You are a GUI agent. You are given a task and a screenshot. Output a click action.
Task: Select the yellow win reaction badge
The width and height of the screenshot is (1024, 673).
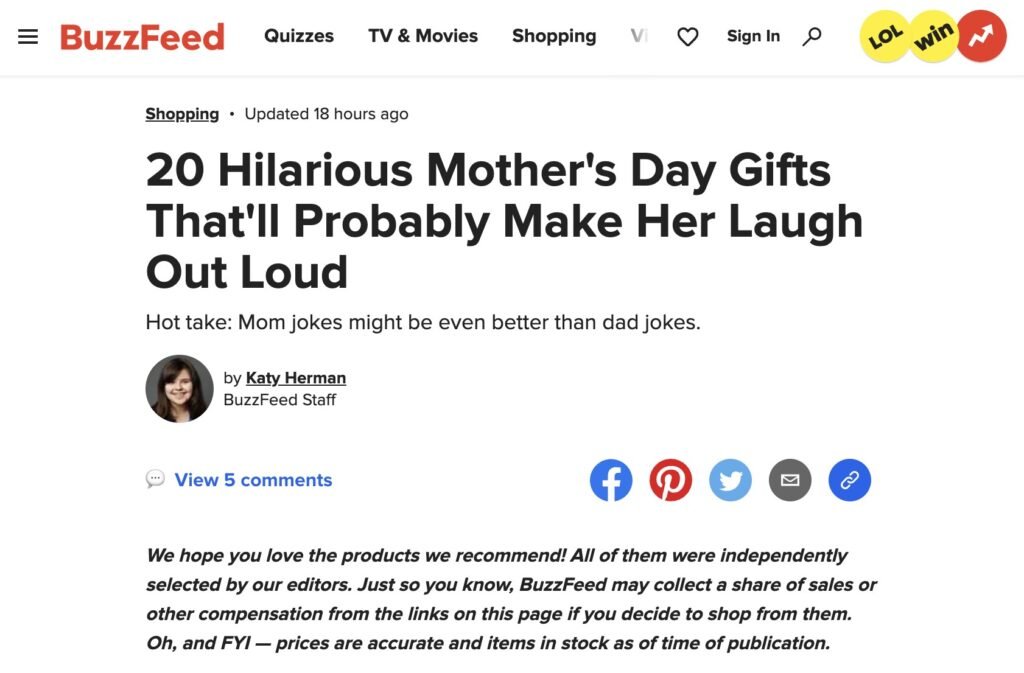933,36
